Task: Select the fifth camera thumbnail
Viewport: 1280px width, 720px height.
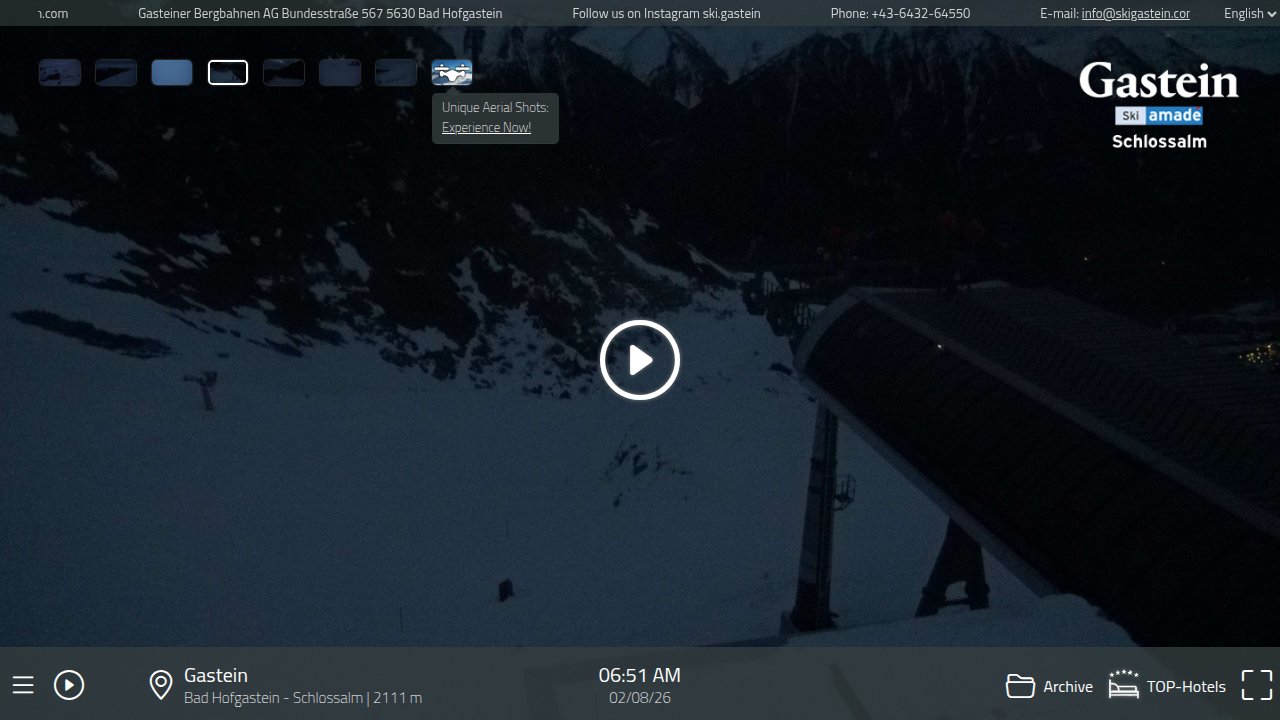Action: (284, 73)
